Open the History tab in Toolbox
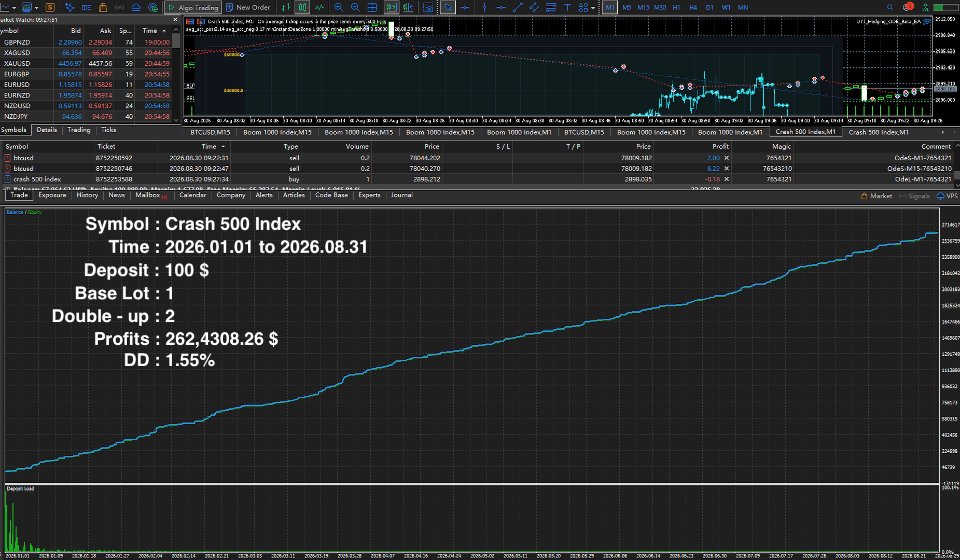Image resolution: width=960 pixels, height=560 pixels. (87, 195)
